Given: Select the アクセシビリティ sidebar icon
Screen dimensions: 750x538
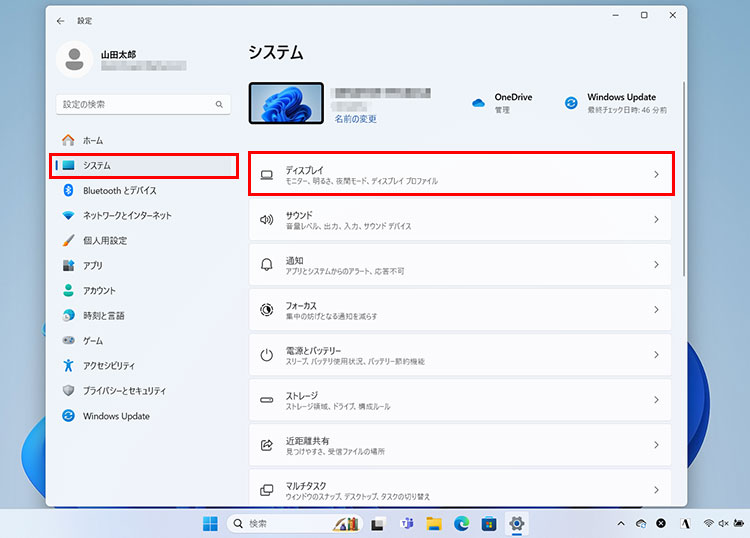Looking at the screenshot, I should pyautogui.click(x=69, y=365).
